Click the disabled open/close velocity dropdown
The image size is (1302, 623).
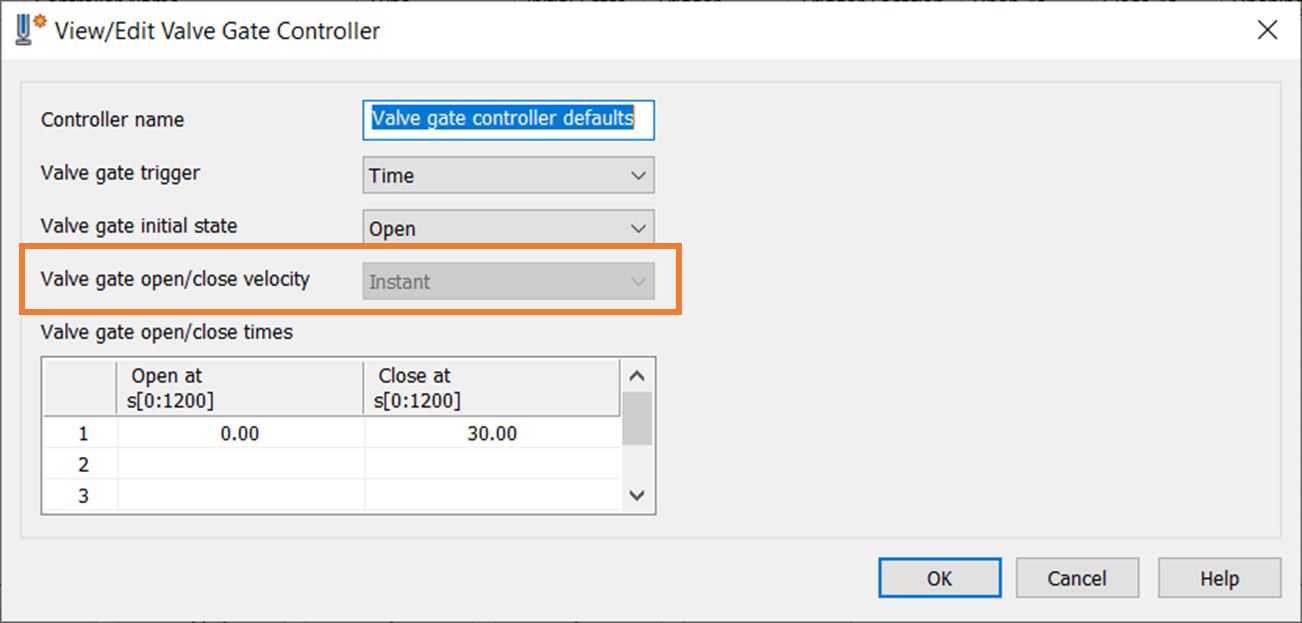click(x=508, y=282)
